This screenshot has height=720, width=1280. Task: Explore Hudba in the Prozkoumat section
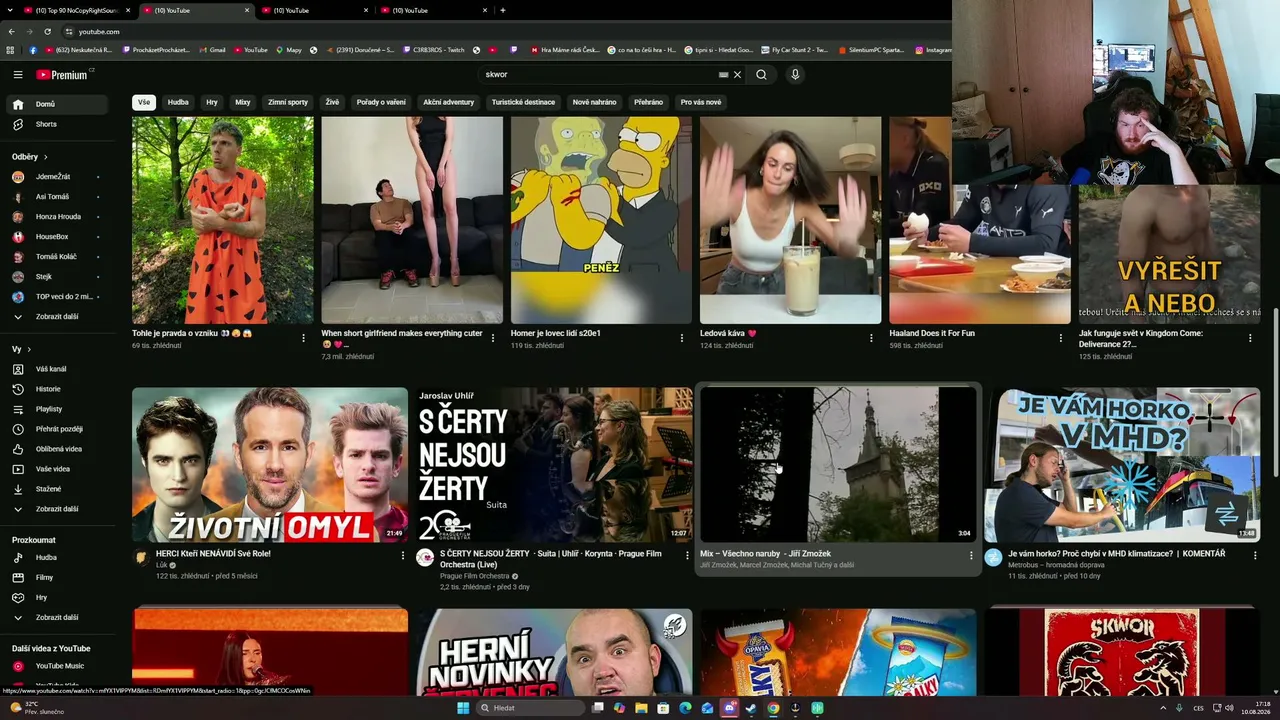[58, 557]
